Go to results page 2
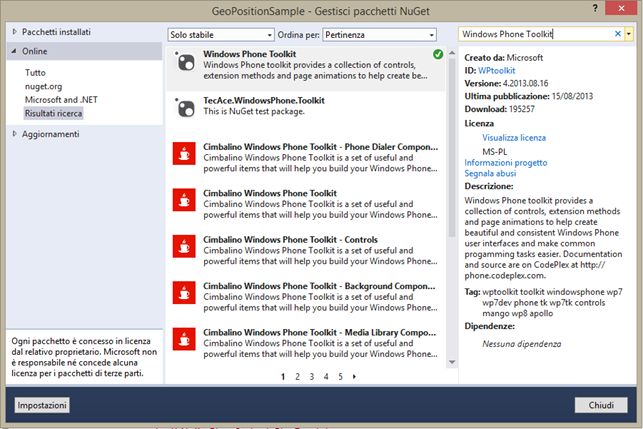643x429 pixels. click(x=297, y=377)
